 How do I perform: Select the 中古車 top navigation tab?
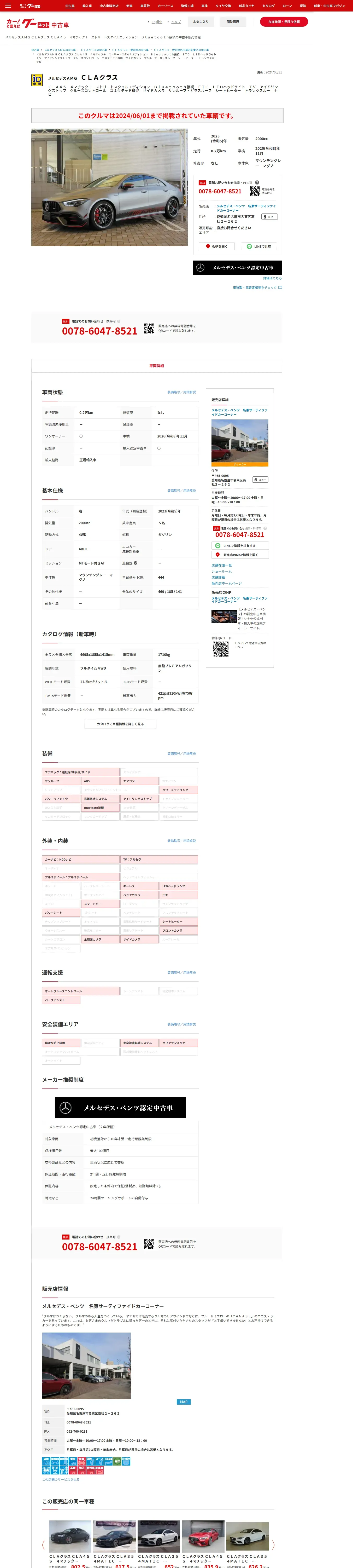click(x=70, y=5)
